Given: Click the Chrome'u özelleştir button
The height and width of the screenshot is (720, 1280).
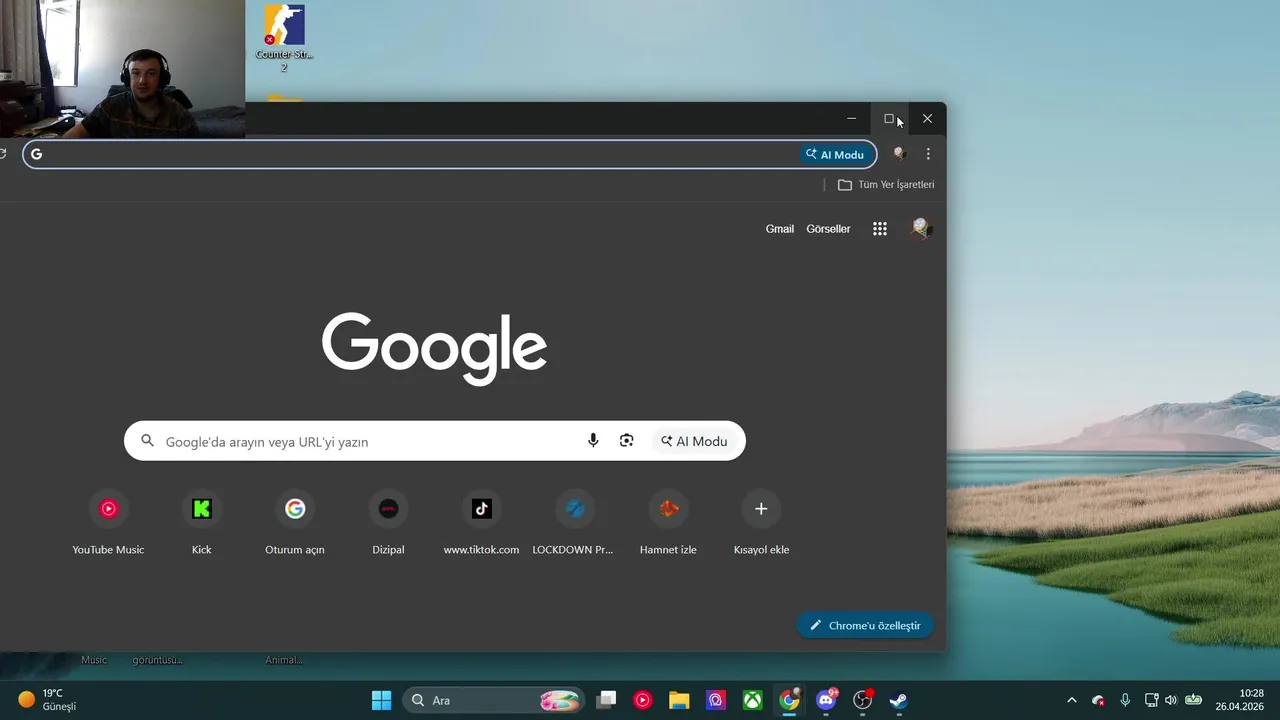Looking at the screenshot, I should (865, 625).
